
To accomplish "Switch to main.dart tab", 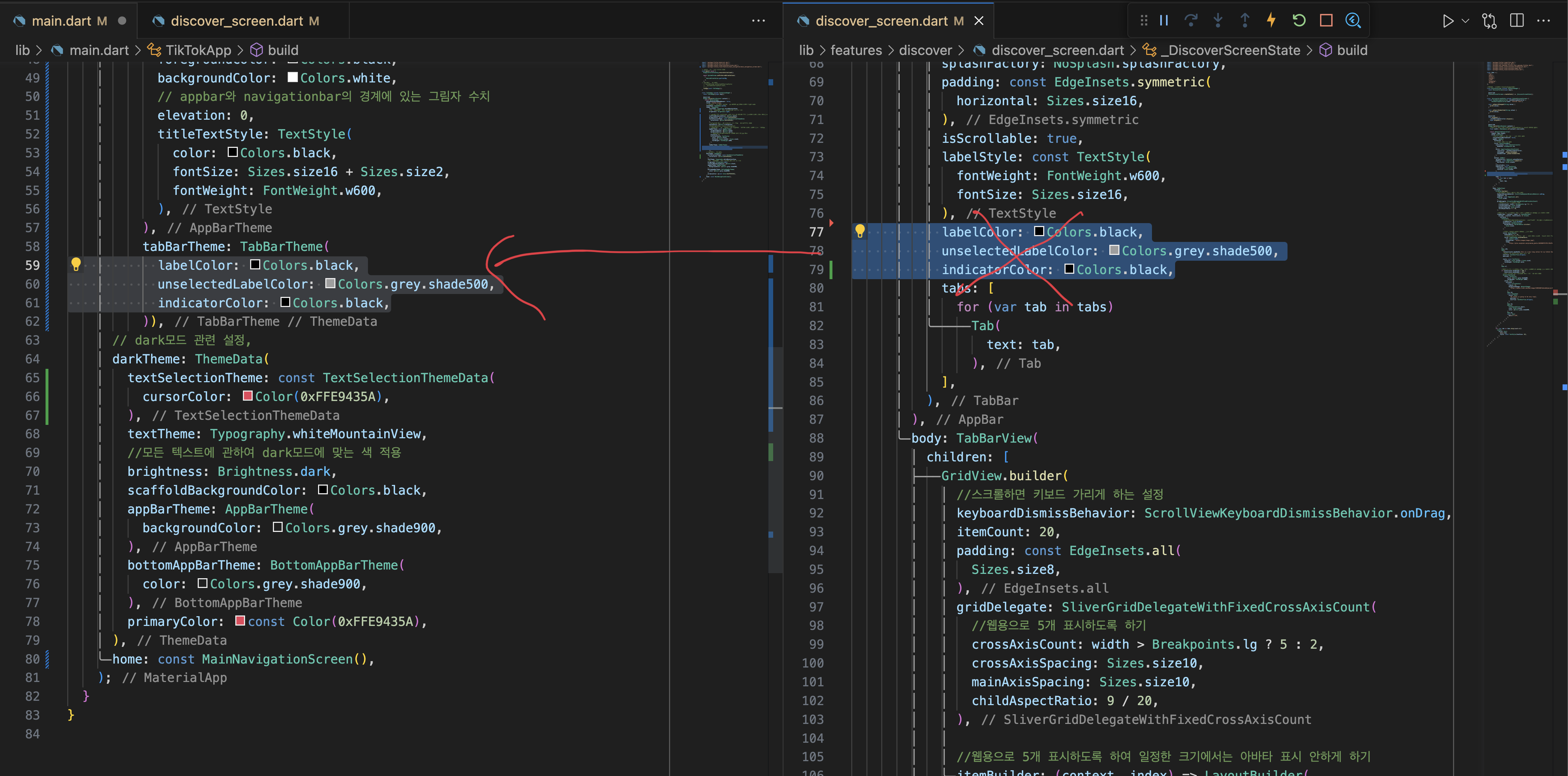I will click(61, 21).
